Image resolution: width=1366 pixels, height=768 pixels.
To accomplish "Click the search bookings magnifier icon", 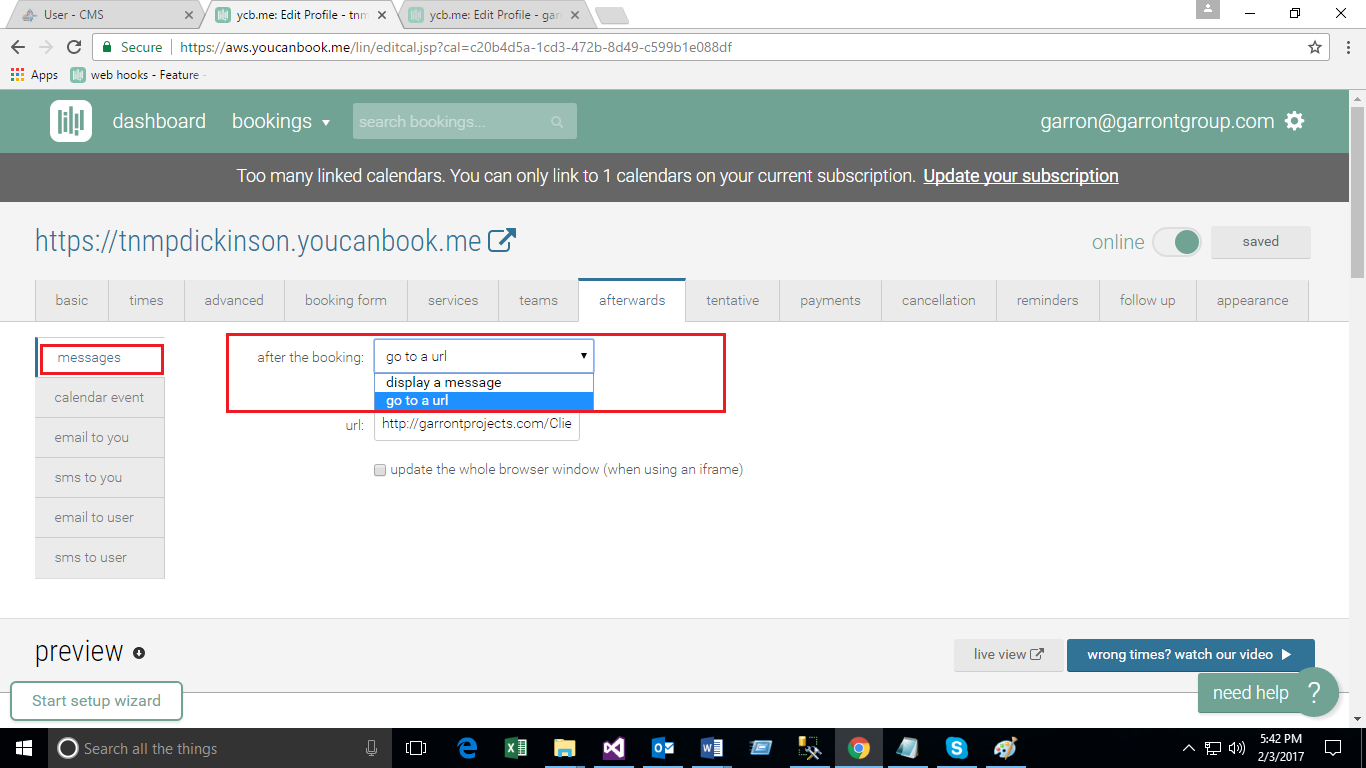I will (557, 122).
